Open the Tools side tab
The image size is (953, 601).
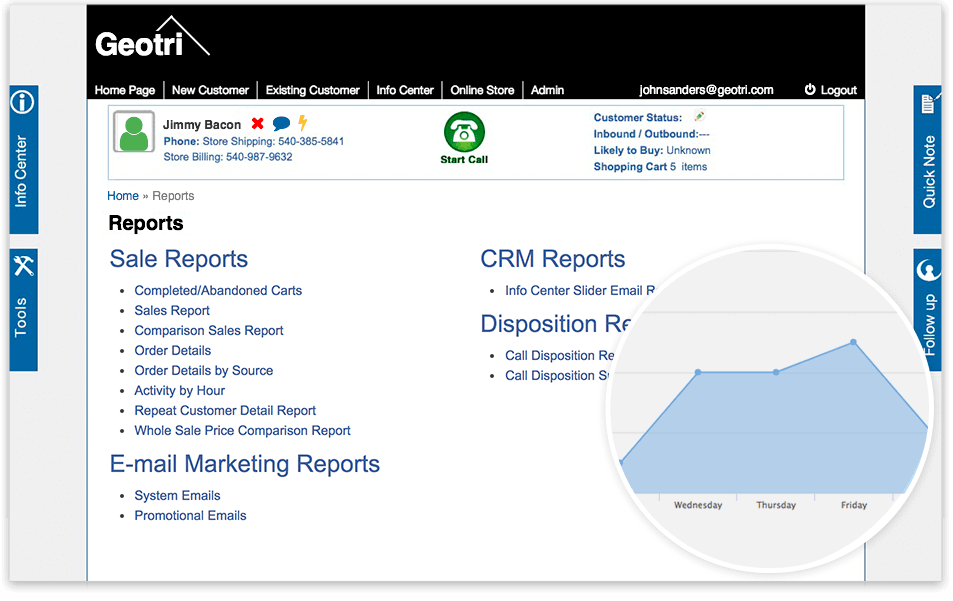23,309
